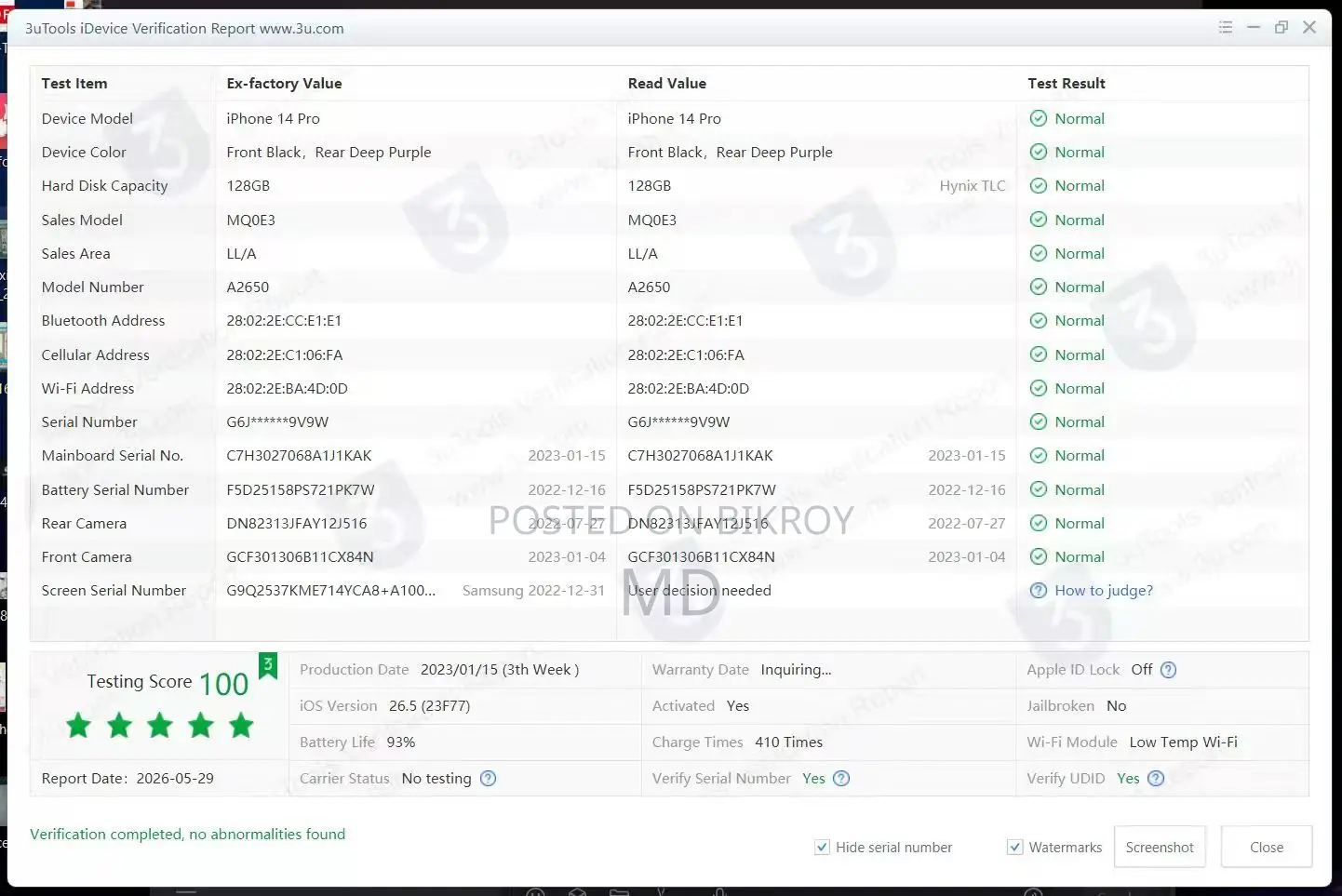Click 'A2650' in the Read Value column
Image resolution: width=1342 pixels, height=896 pixels.
[x=650, y=287]
